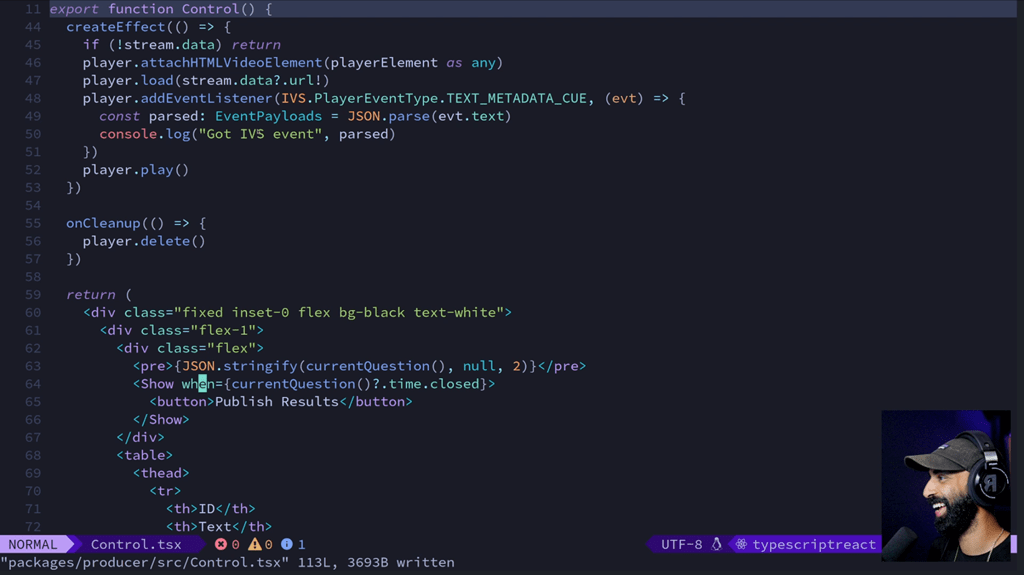This screenshot has width=1024, height=575.
Task: Click 'stream.data?.url!' argument on line 47
Action: [x=252, y=80]
